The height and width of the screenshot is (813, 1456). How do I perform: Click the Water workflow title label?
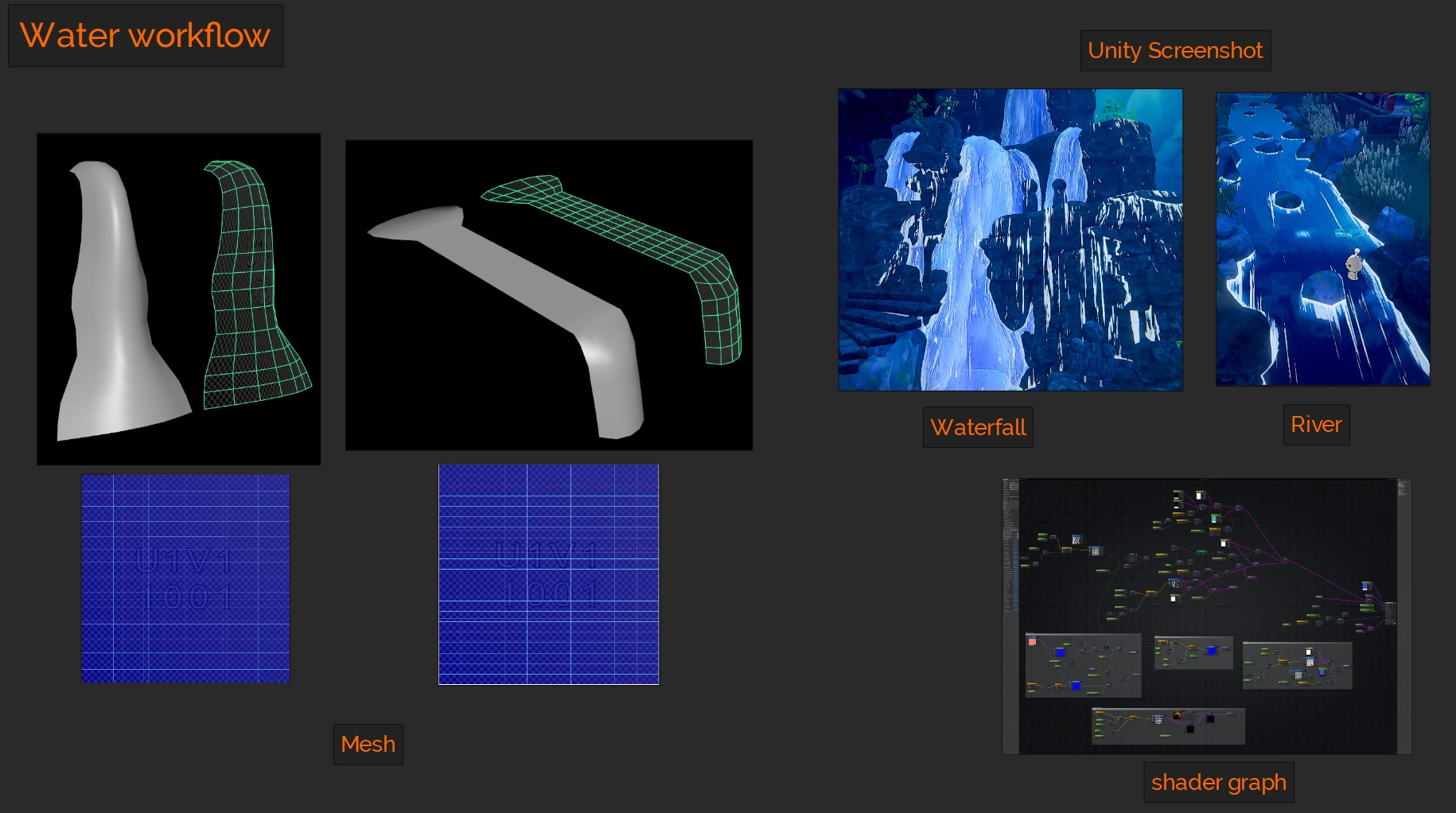coord(145,36)
